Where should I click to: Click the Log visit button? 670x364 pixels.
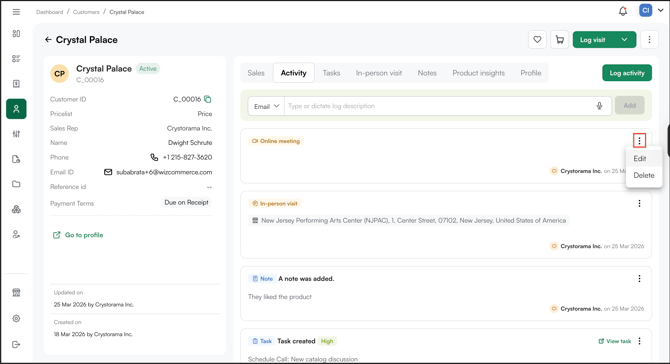coord(593,40)
